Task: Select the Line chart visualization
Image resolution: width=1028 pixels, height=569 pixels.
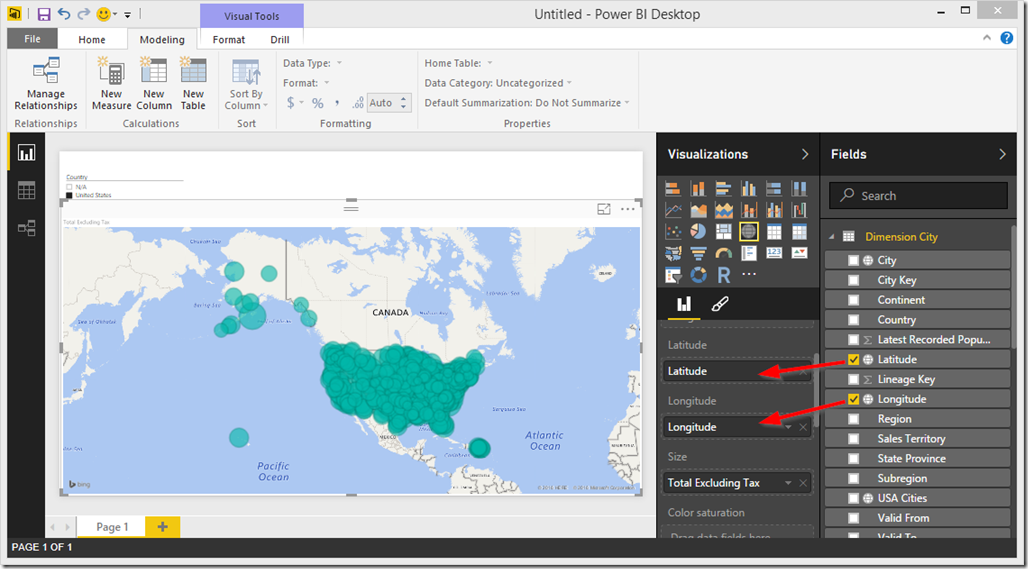Action: pyautogui.click(x=673, y=210)
